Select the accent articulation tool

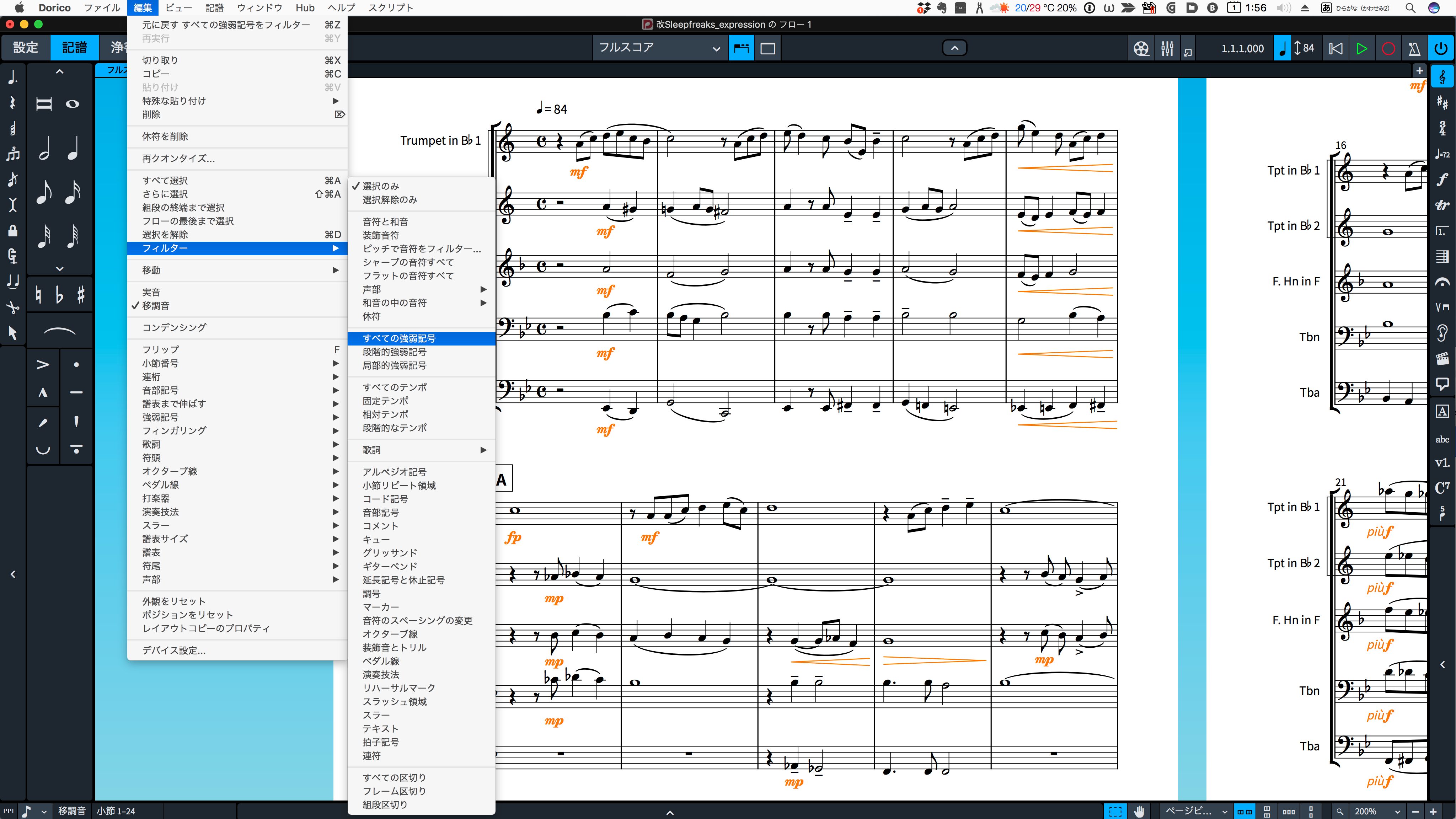point(43,365)
